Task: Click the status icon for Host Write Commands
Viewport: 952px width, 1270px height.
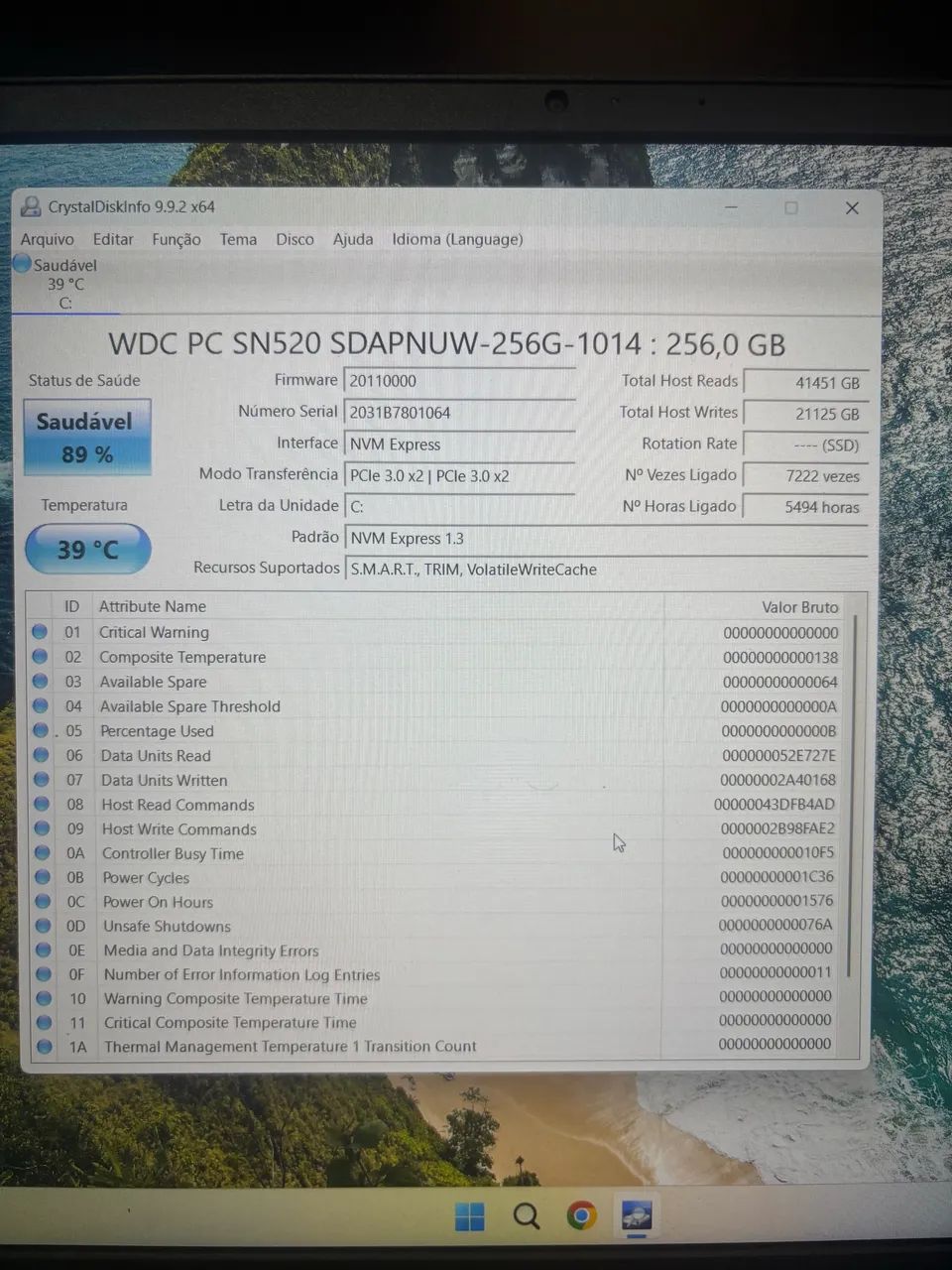Action: coord(42,828)
